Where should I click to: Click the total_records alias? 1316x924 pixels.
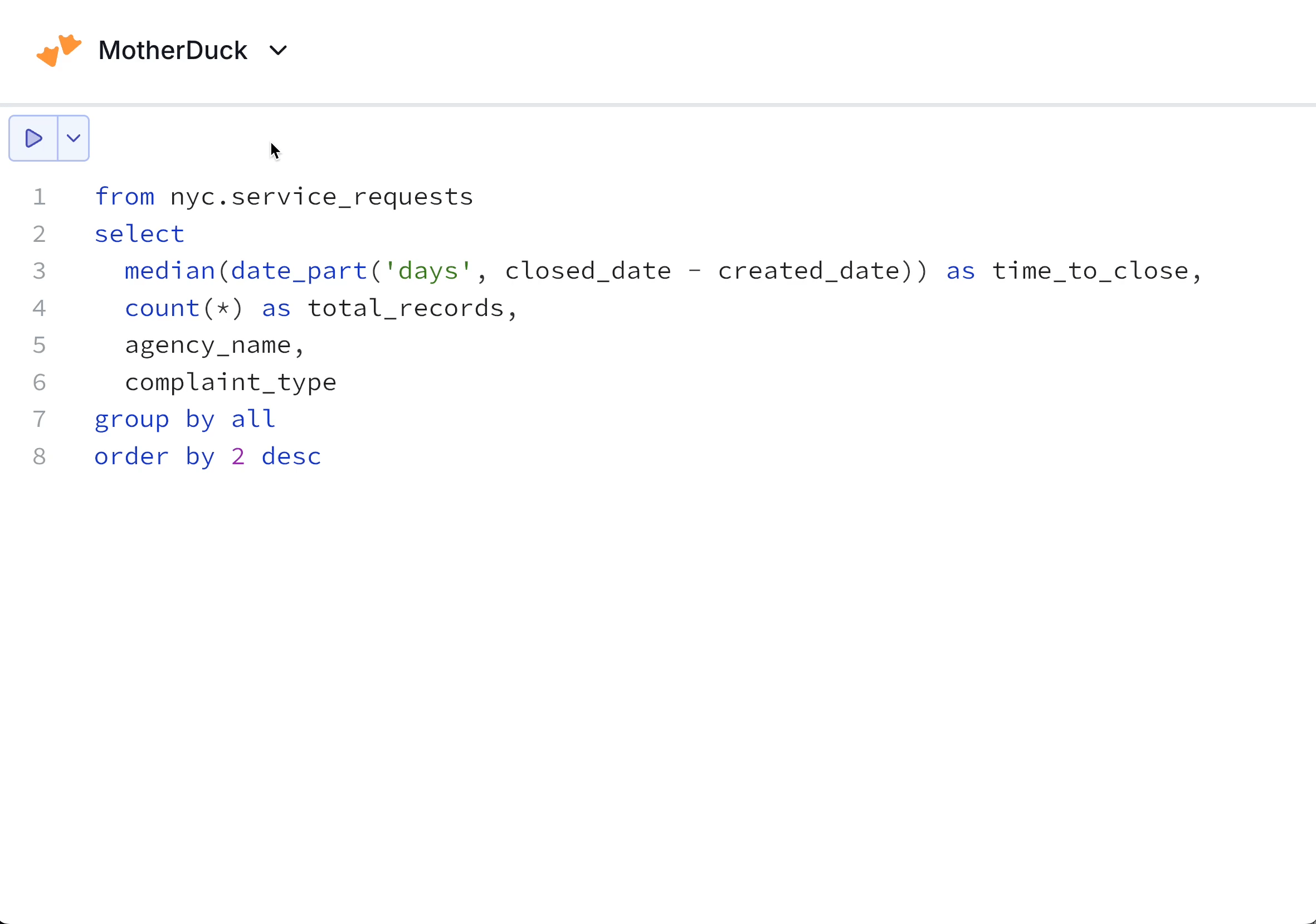(405, 308)
